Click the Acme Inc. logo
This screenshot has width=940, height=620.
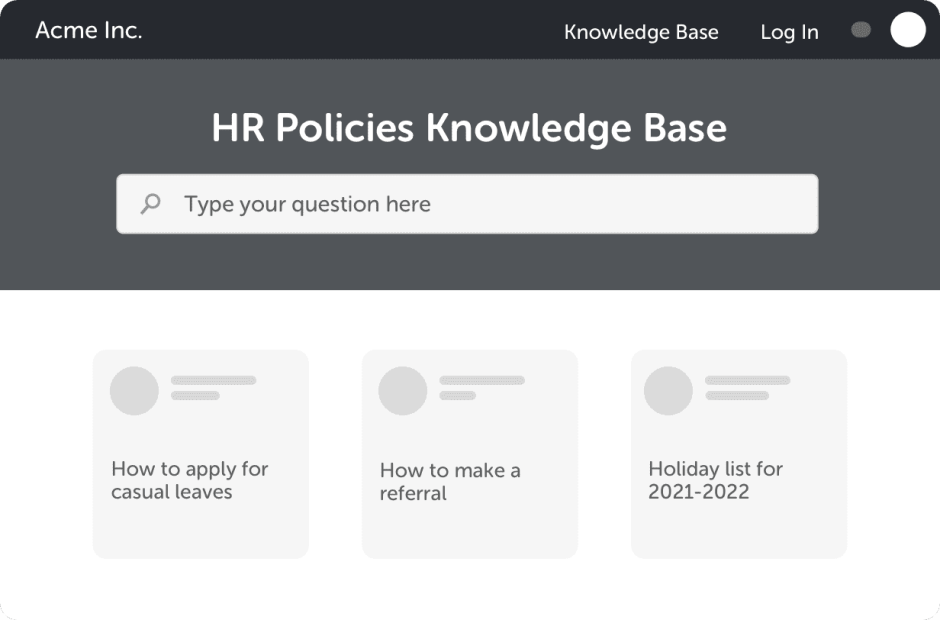coord(88,30)
